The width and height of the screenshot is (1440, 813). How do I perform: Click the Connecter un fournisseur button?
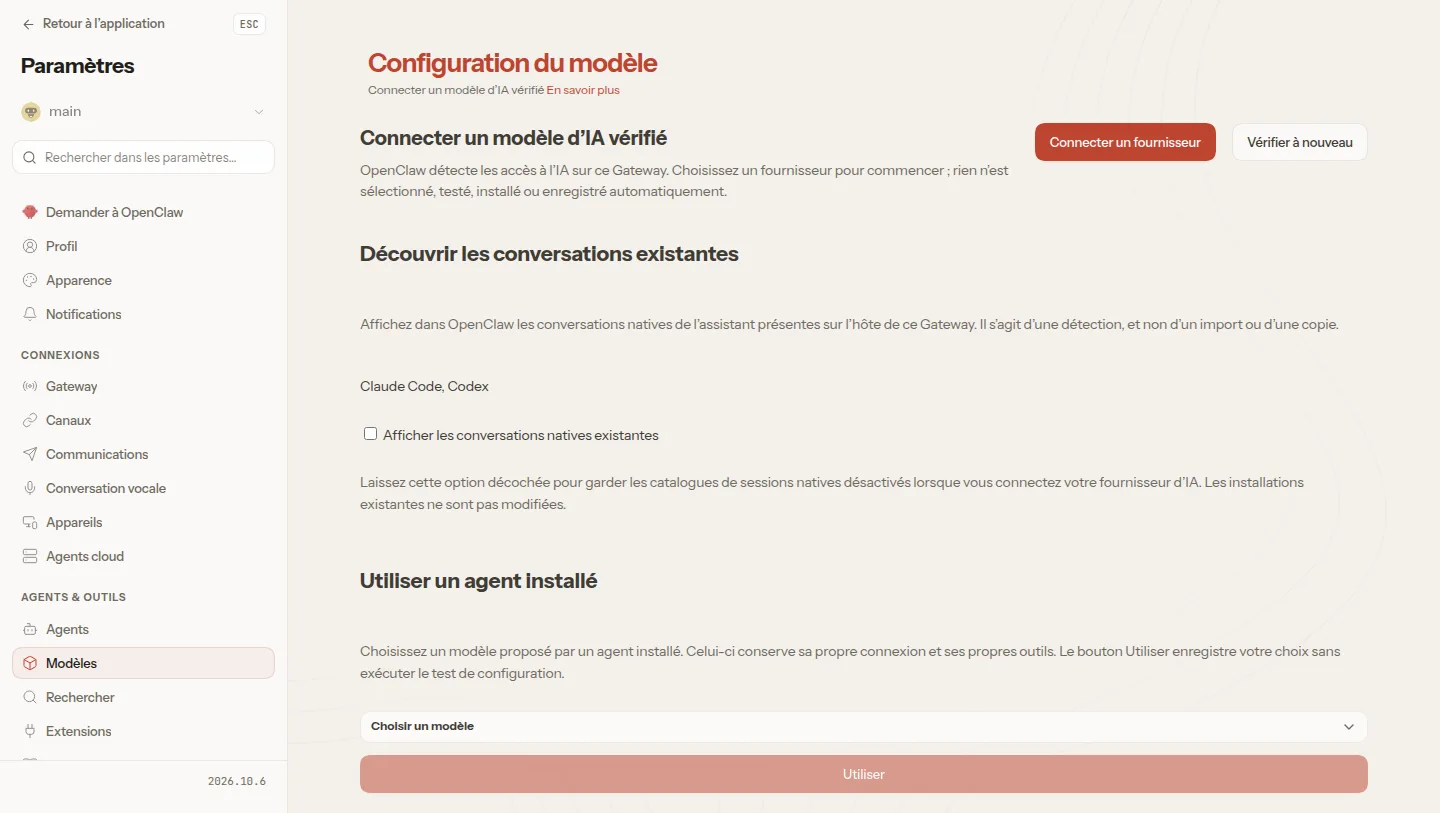tap(1125, 142)
